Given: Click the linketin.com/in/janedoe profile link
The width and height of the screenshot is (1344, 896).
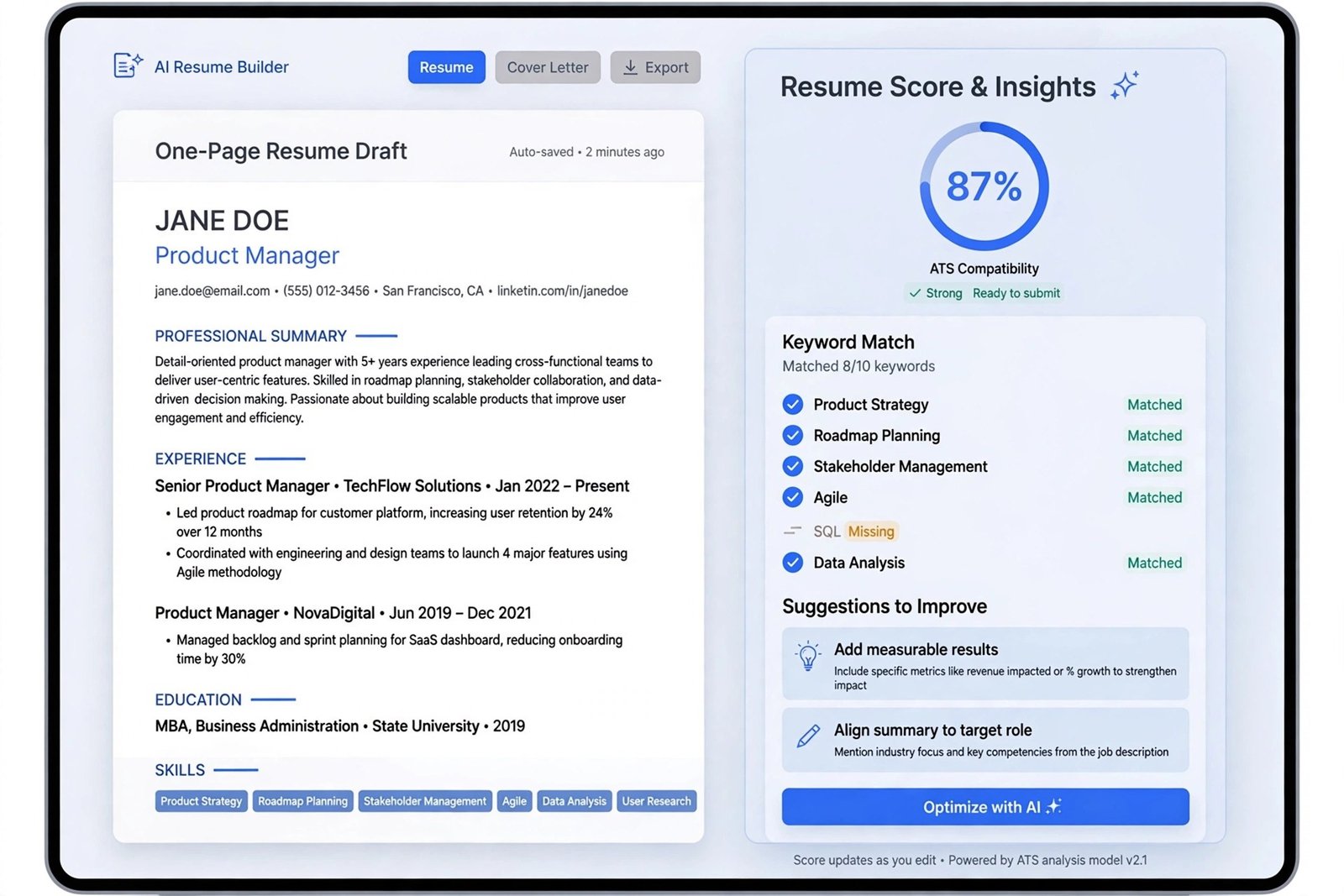Looking at the screenshot, I should point(563,291).
